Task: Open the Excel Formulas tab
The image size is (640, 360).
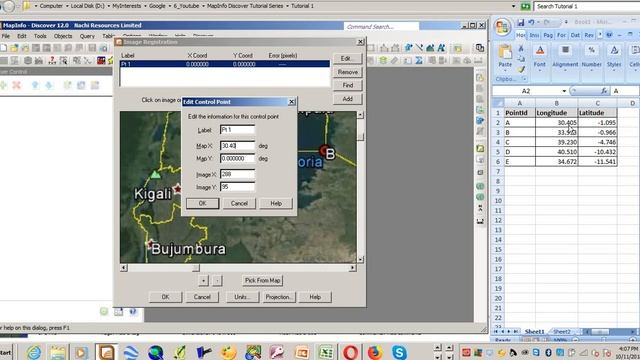Action: coord(562,36)
